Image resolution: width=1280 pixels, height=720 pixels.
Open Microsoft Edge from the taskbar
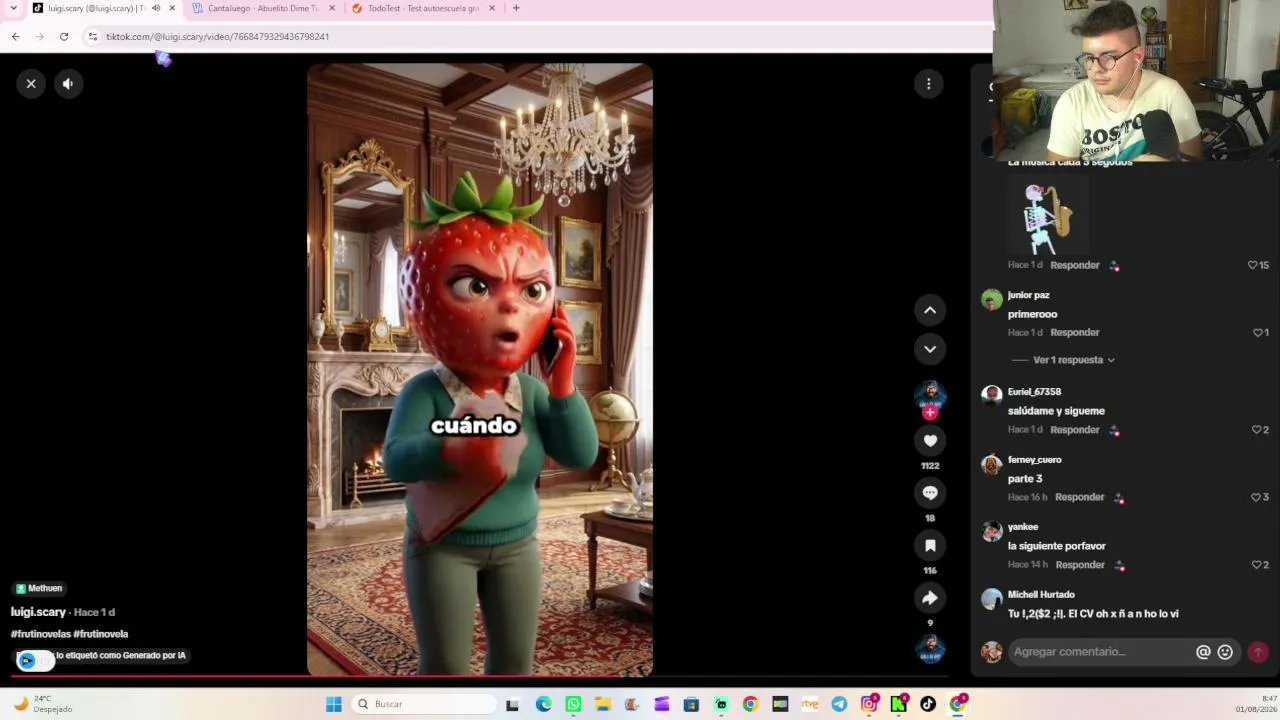point(543,704)
